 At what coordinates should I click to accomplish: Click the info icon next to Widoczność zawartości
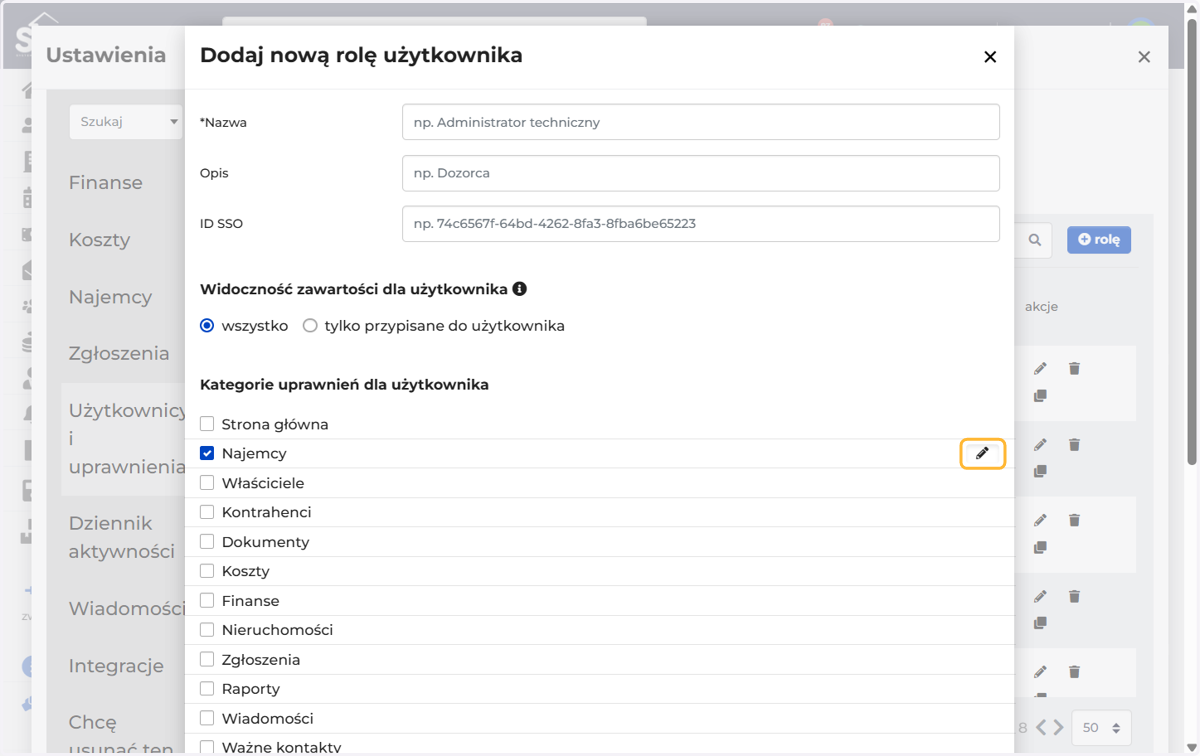[519, 289]
